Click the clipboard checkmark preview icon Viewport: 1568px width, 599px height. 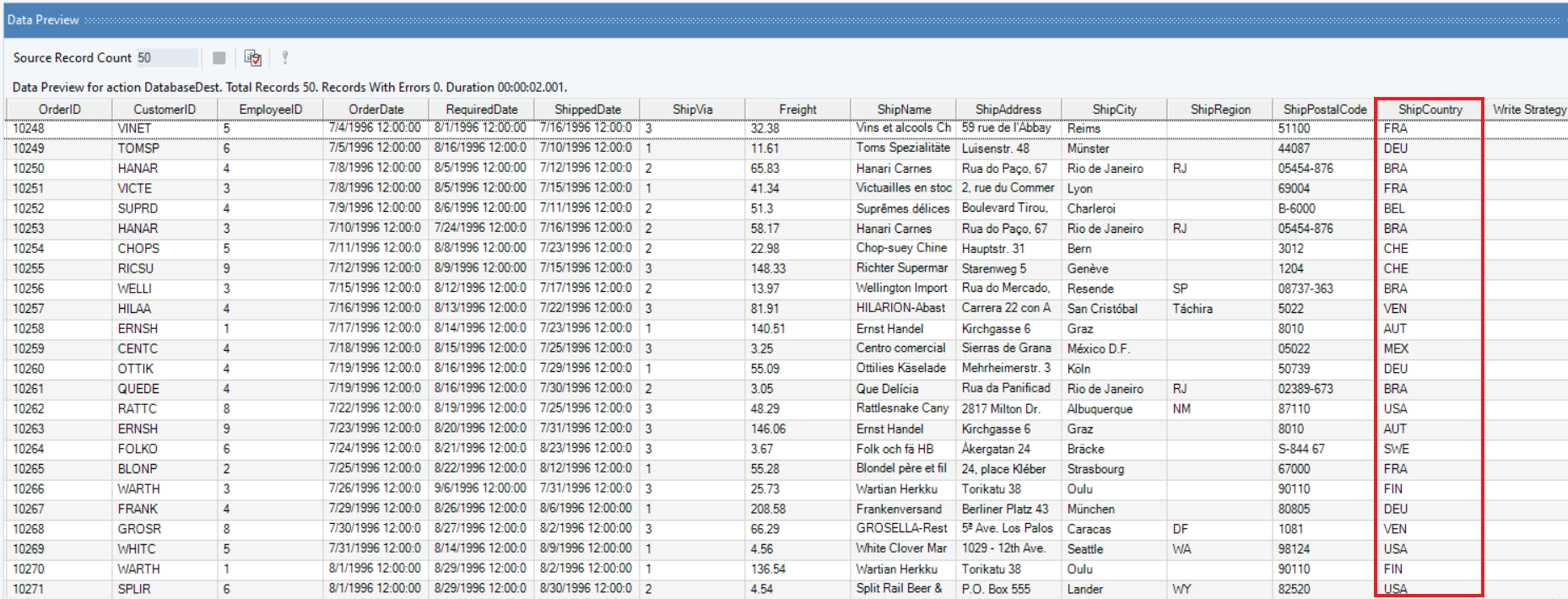pos(252,58)
